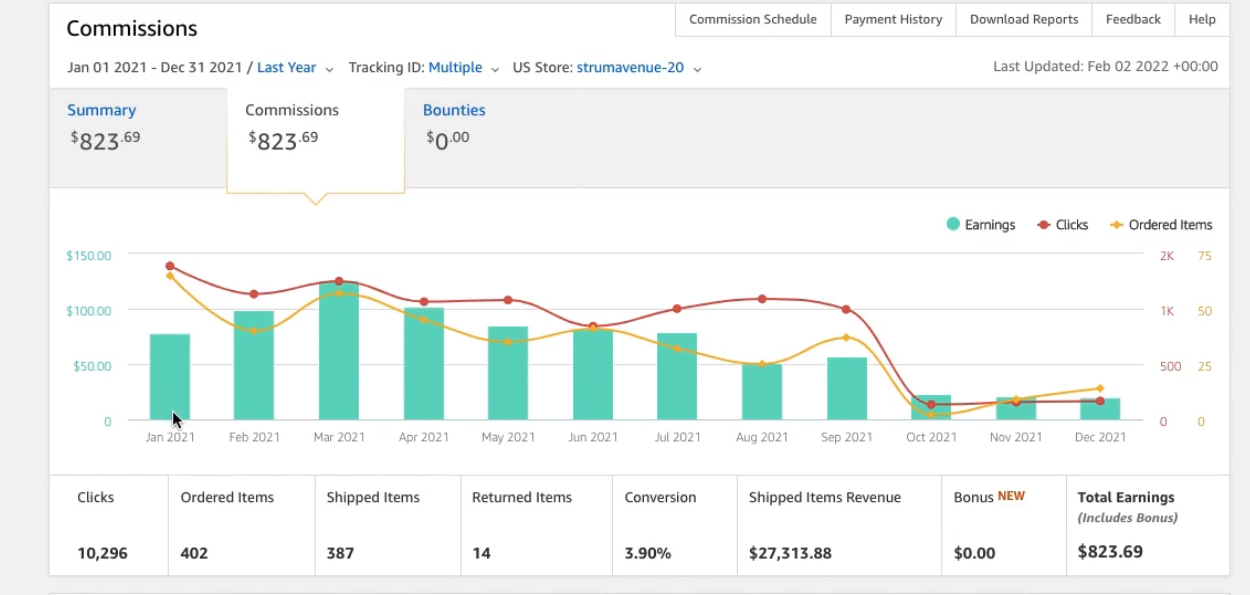Click the Jan 2021 Clicks data point
Screen dimensions: 1250x595
170,266
